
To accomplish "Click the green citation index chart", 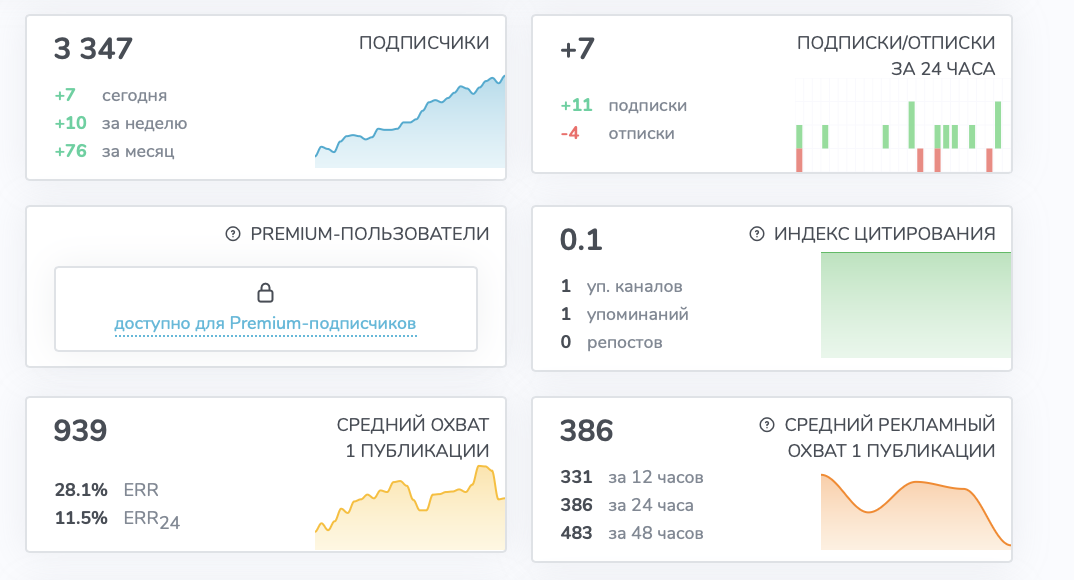I will point(916,305).
